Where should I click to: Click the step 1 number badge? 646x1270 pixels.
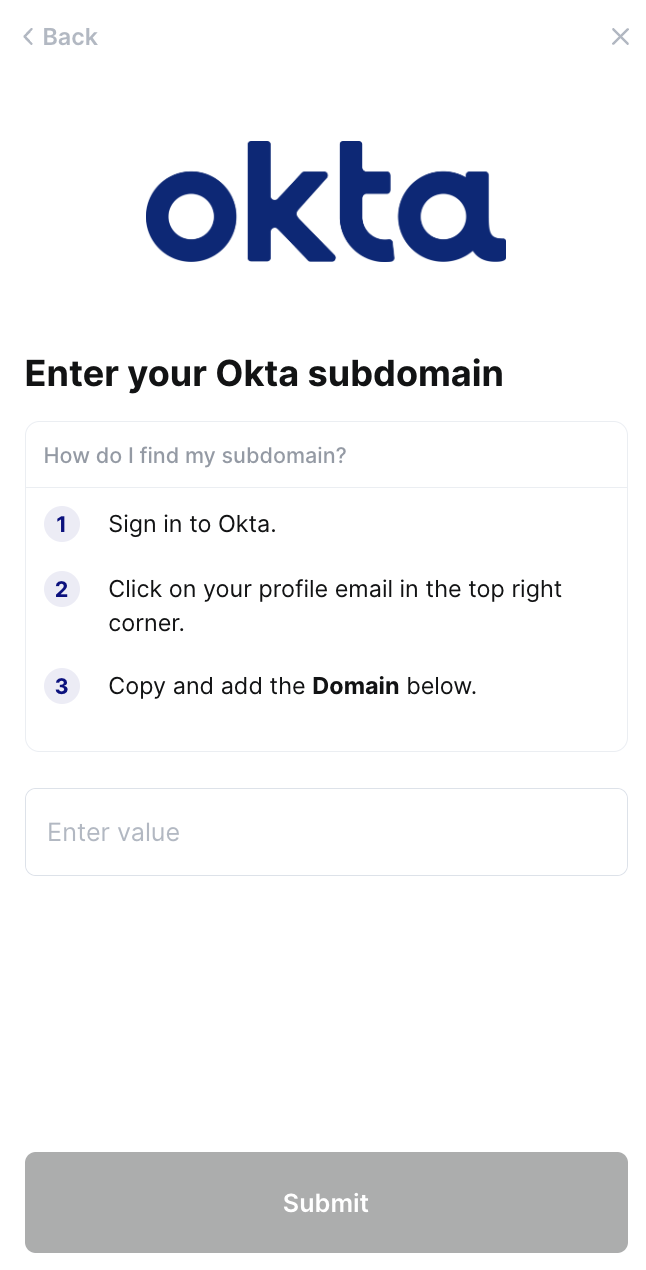[x=62, y=524]
